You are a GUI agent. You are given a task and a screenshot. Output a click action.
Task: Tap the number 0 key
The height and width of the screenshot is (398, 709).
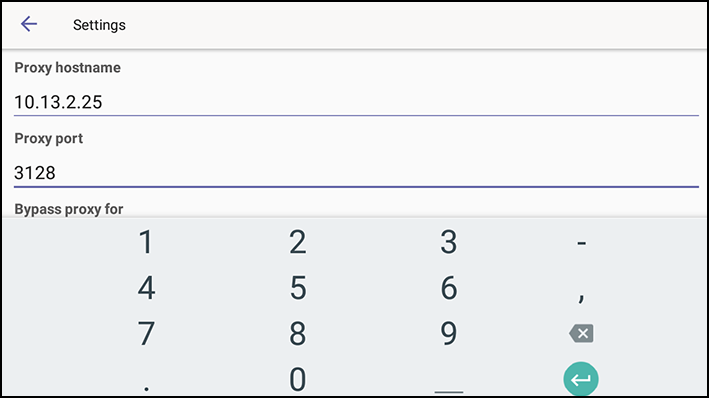tap(298, 379)
